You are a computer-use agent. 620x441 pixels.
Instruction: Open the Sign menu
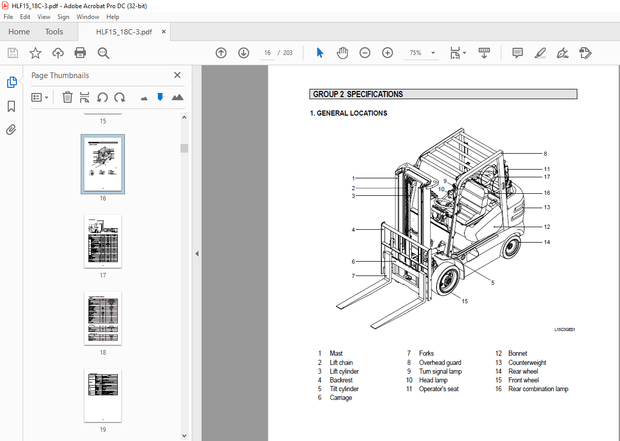click(63, 17)
